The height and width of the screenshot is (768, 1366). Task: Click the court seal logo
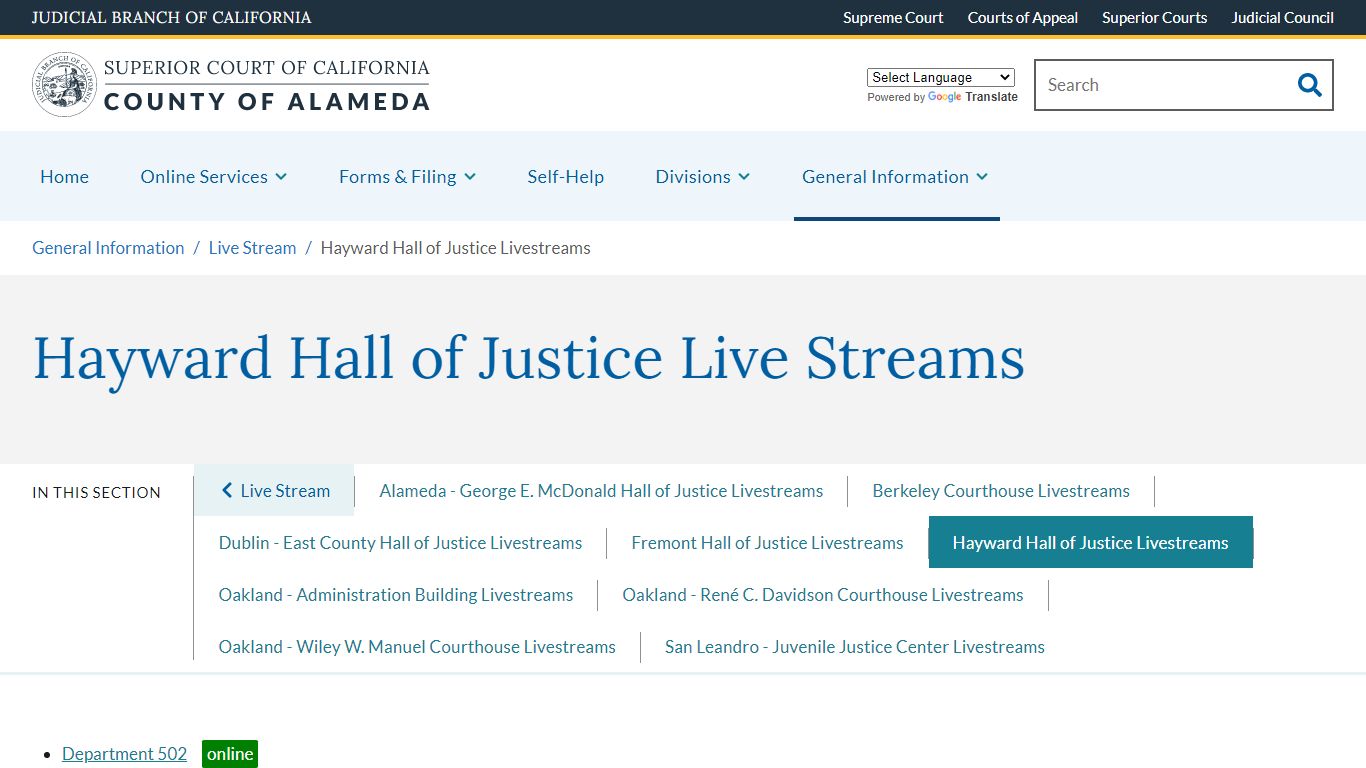pyautogui.click(x=65, y=85)
